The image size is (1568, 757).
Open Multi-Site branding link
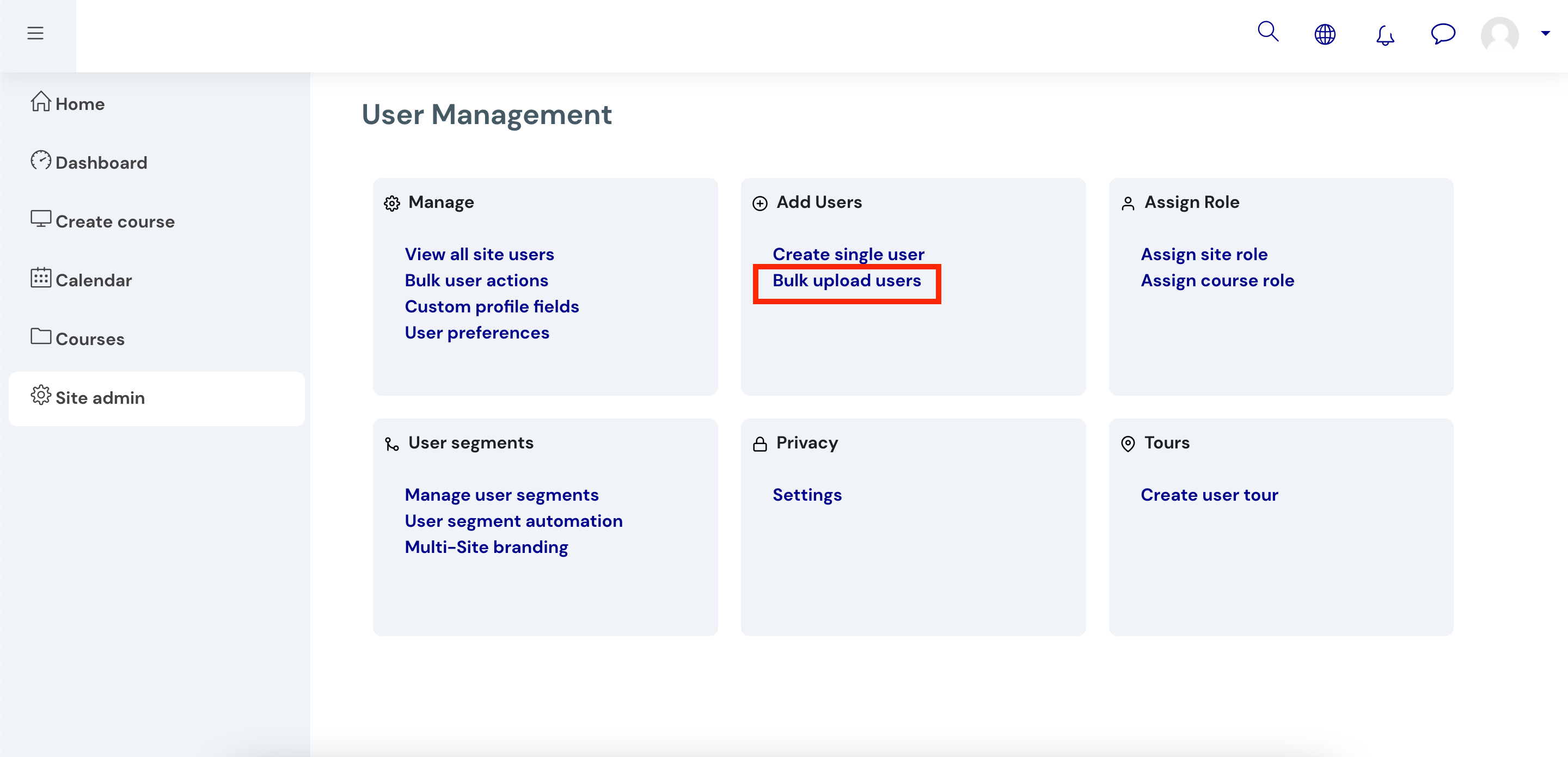click(486, 547)
